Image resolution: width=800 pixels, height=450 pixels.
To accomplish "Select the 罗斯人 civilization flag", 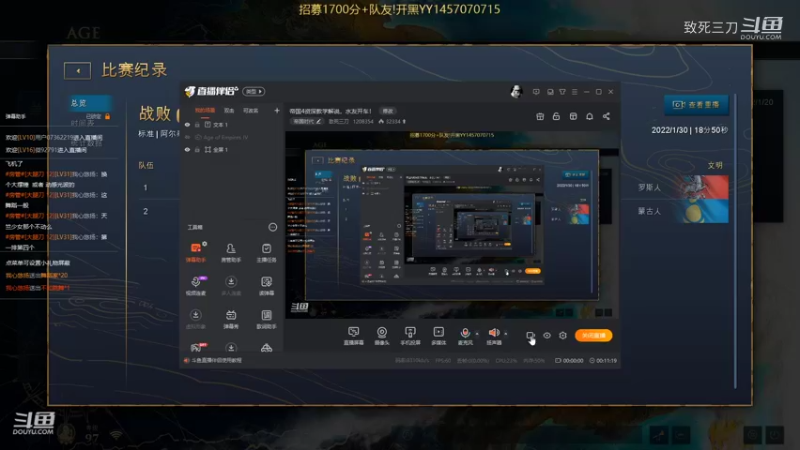I will coord(704,187).
